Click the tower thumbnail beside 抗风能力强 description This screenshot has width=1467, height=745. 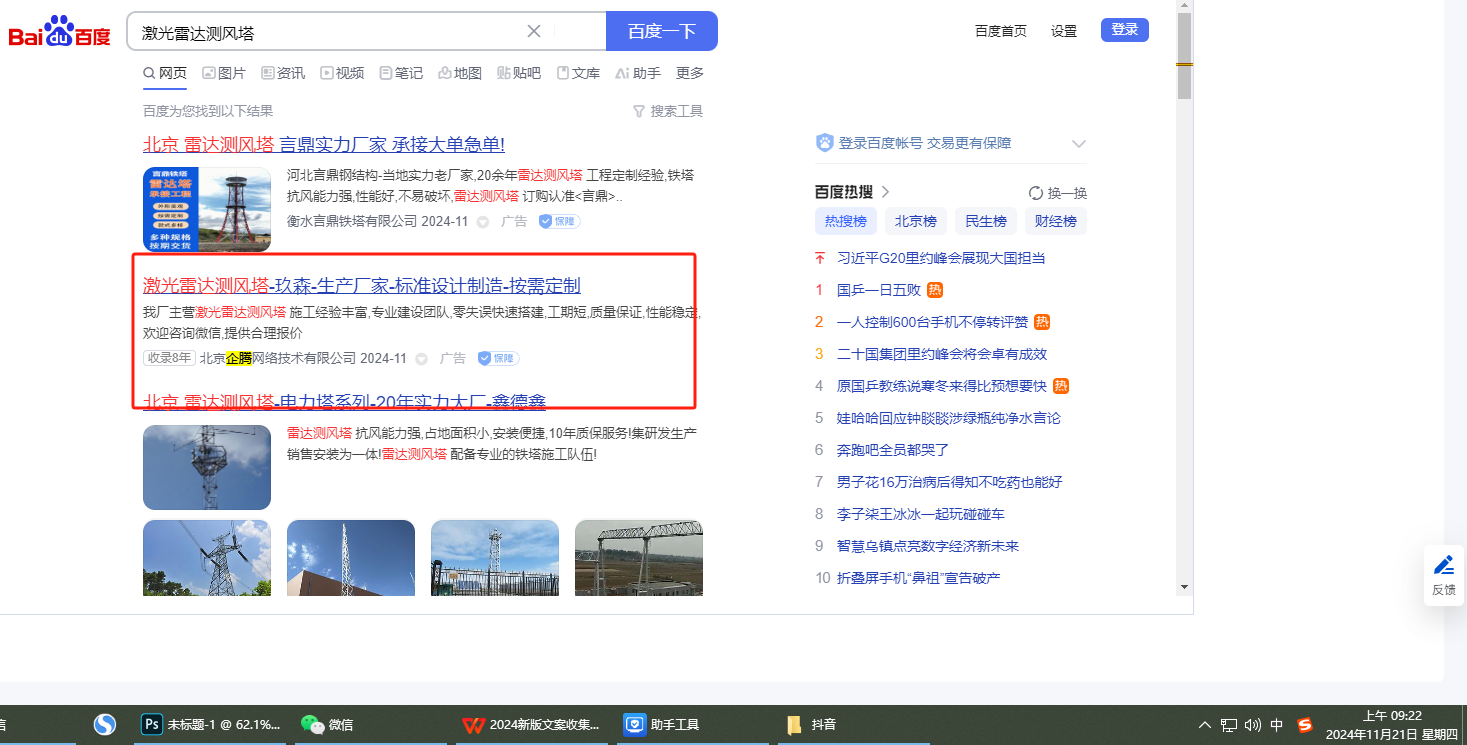[x=207, y=467]
